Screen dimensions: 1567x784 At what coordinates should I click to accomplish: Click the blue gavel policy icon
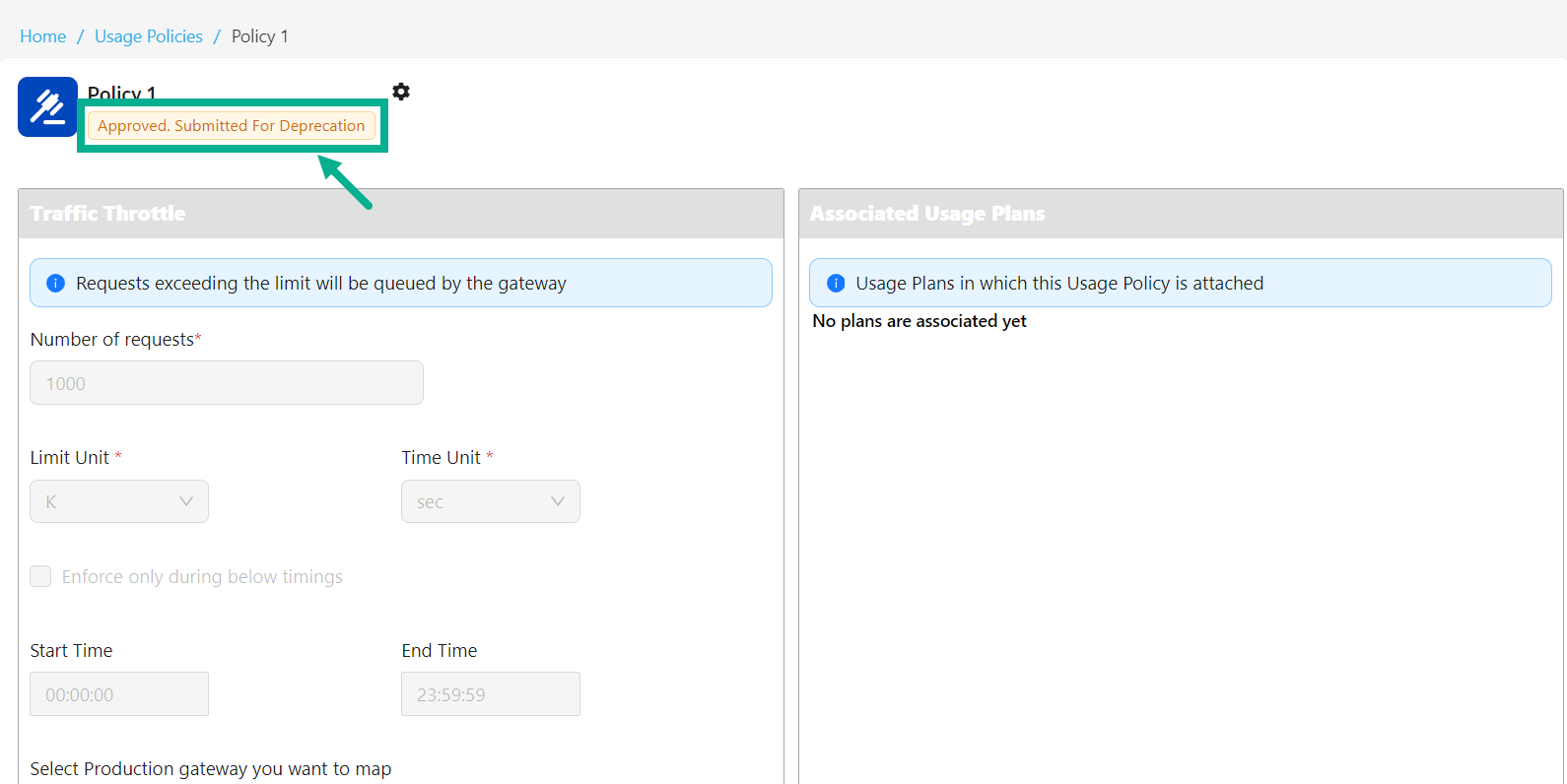click(47, 106)
